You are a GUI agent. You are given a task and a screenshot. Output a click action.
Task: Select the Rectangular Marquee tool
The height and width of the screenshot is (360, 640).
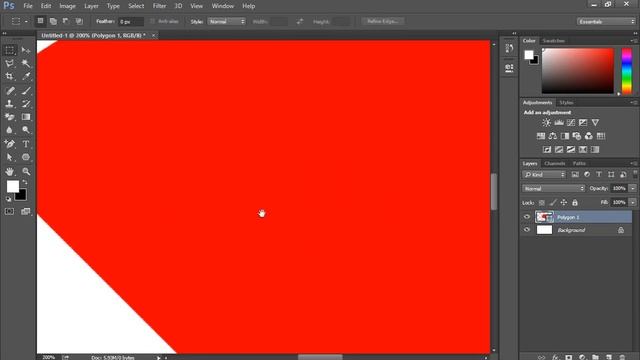pos(9,50)
